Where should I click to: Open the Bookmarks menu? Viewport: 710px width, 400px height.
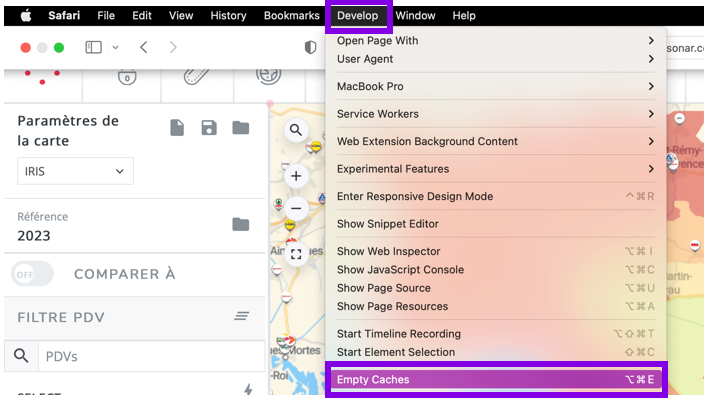click(292, 16)
